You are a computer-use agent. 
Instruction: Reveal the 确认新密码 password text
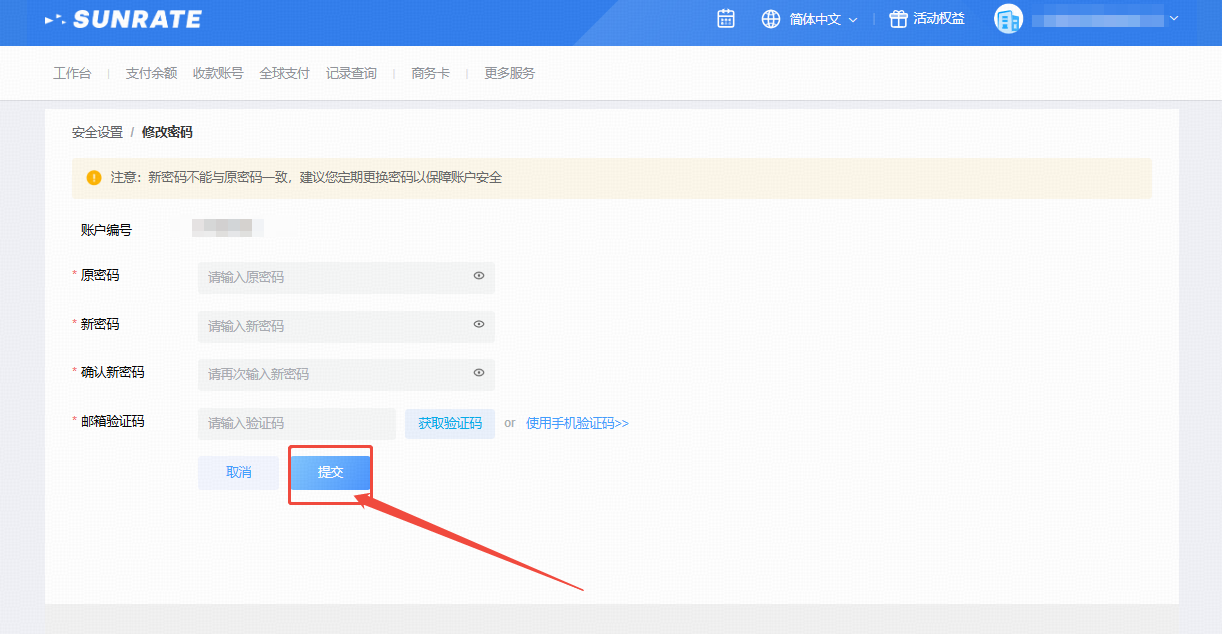(479, 373)
